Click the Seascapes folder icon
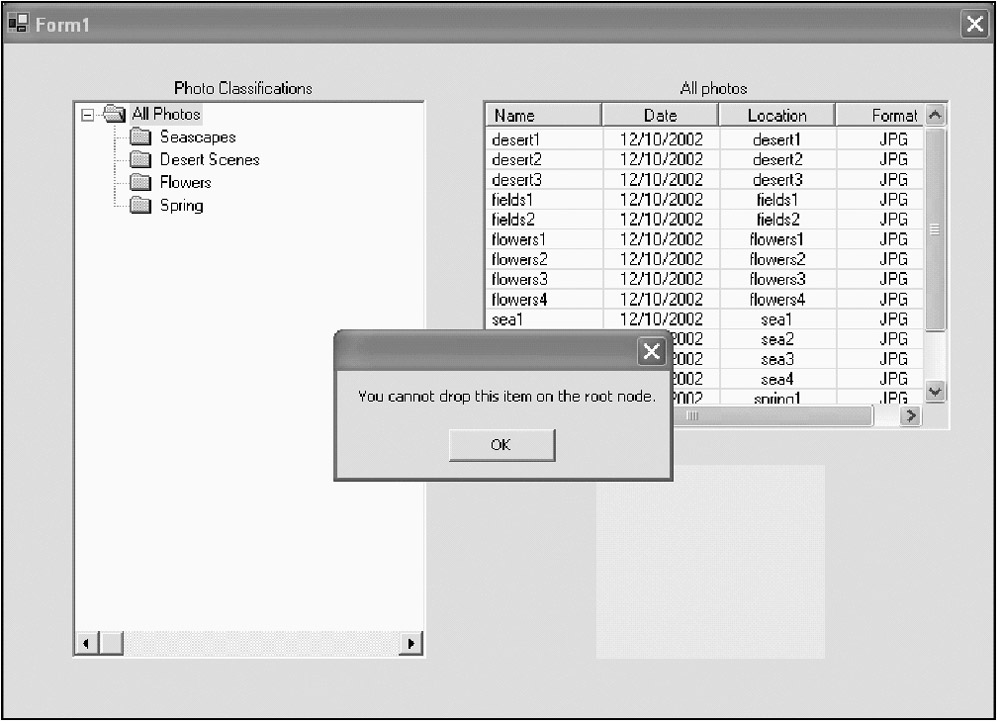The width and height of the screenshot is (1000, 724). 141,137
